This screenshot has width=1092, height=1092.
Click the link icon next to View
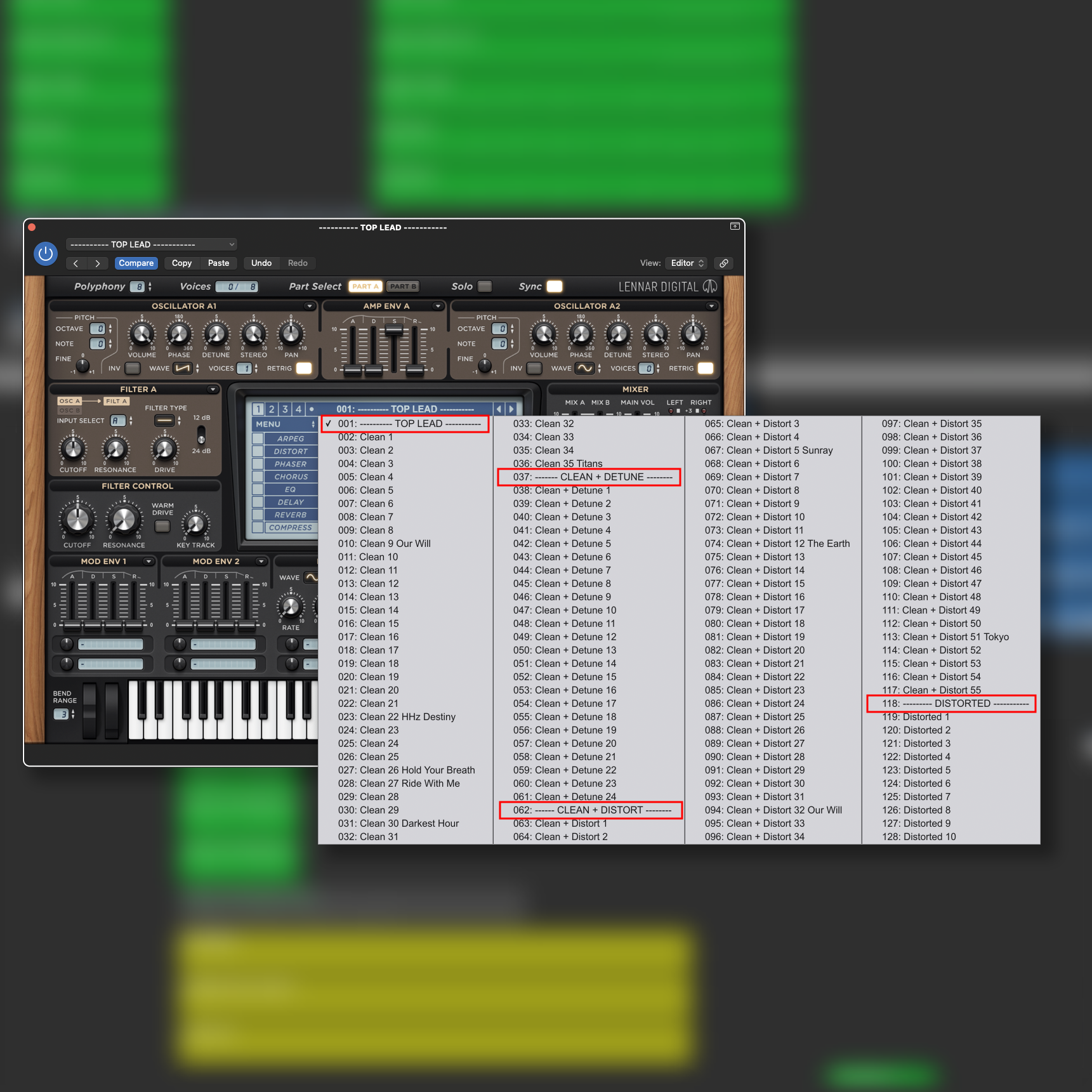point(723,263)
